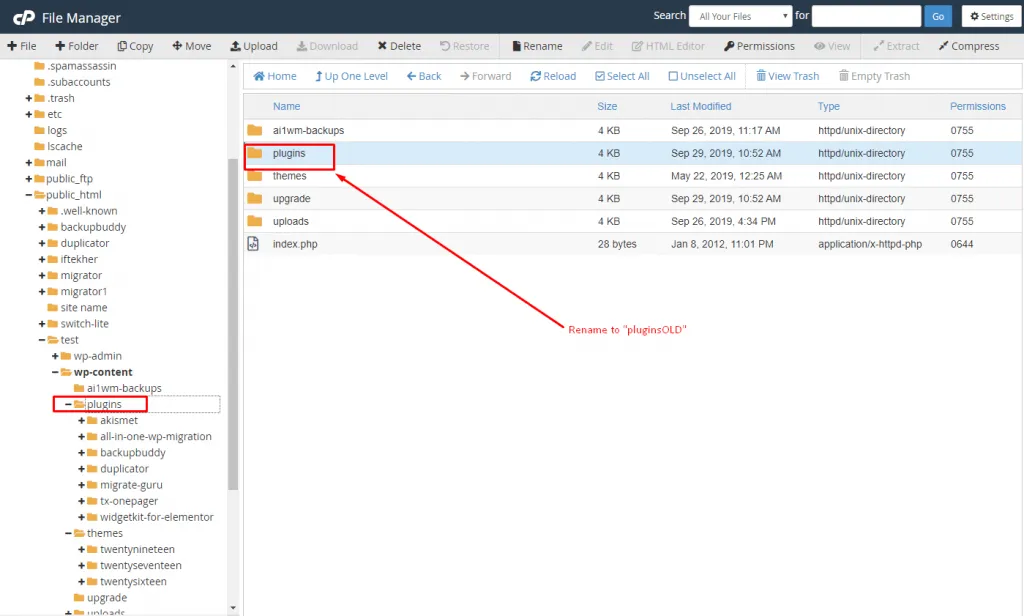Go to Home directory
Image resolution: width=1024 pixels, height=616 pixels.
275,76
